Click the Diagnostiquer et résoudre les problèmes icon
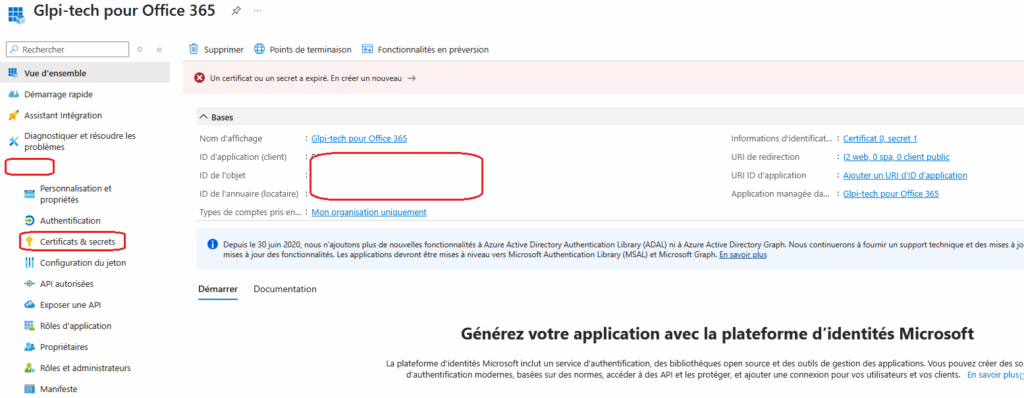This screenshot has height=398, width=1024. [13, 141]
